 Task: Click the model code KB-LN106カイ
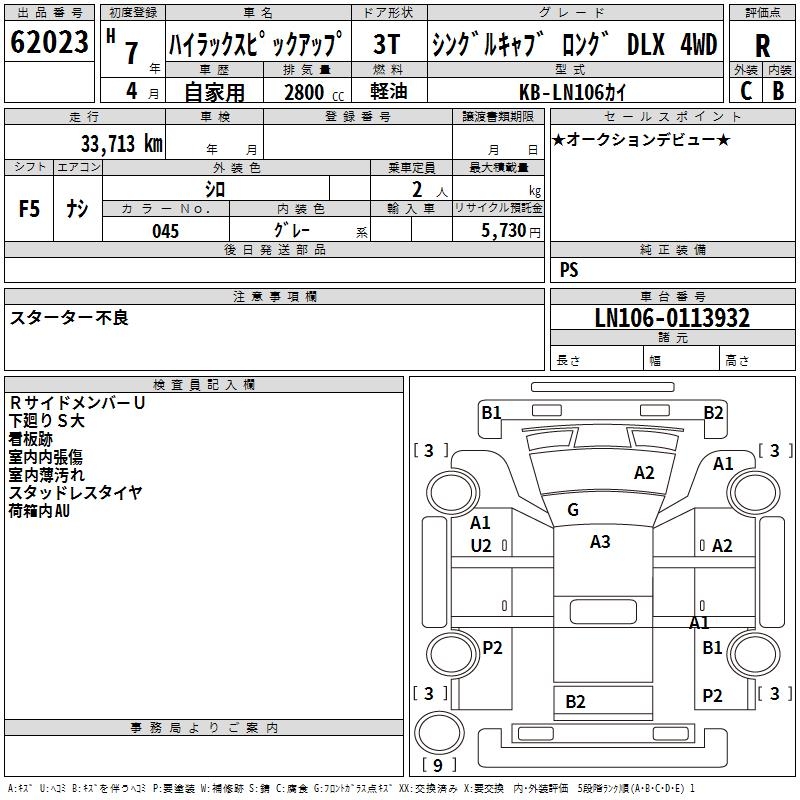(x=572, y=92)
